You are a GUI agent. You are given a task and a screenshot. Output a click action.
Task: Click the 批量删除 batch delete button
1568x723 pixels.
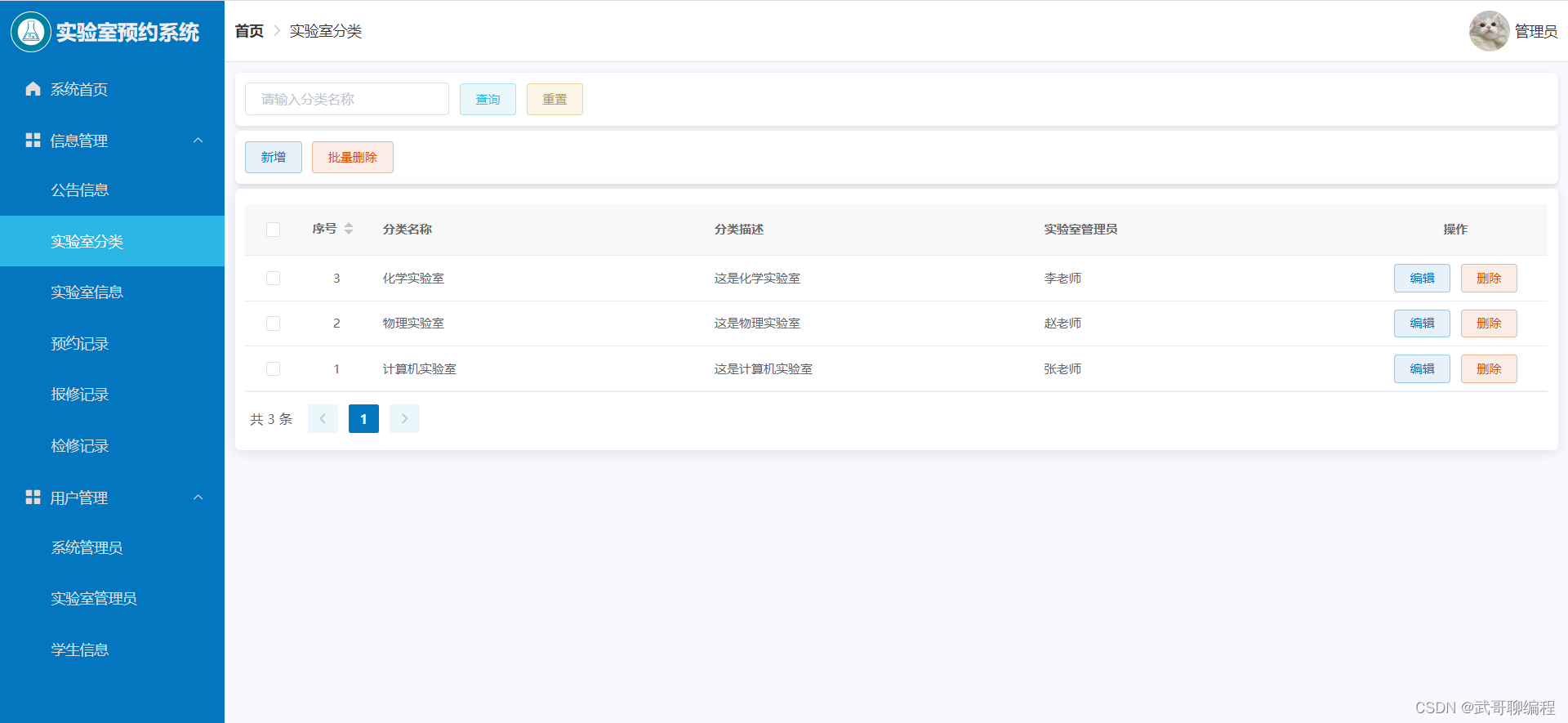pos(353,157)
